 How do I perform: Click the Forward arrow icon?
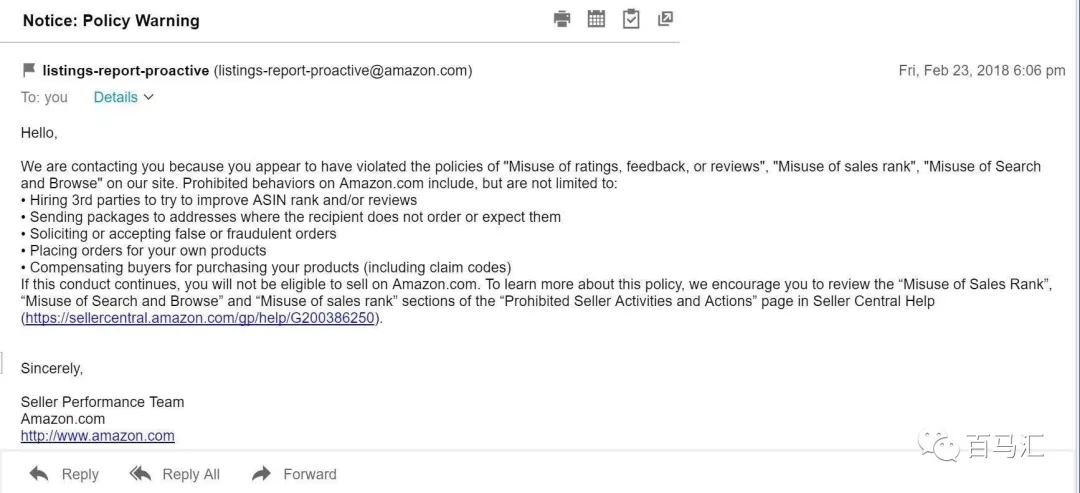tap(262, 474)
